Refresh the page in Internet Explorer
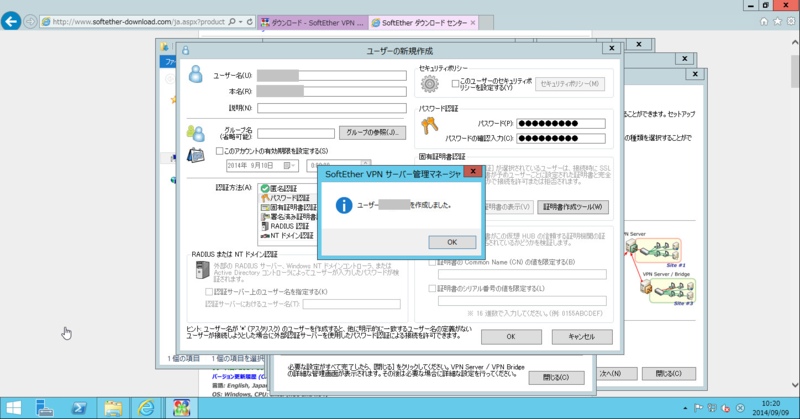Screen dimensions: 800x419 [249, 22]
